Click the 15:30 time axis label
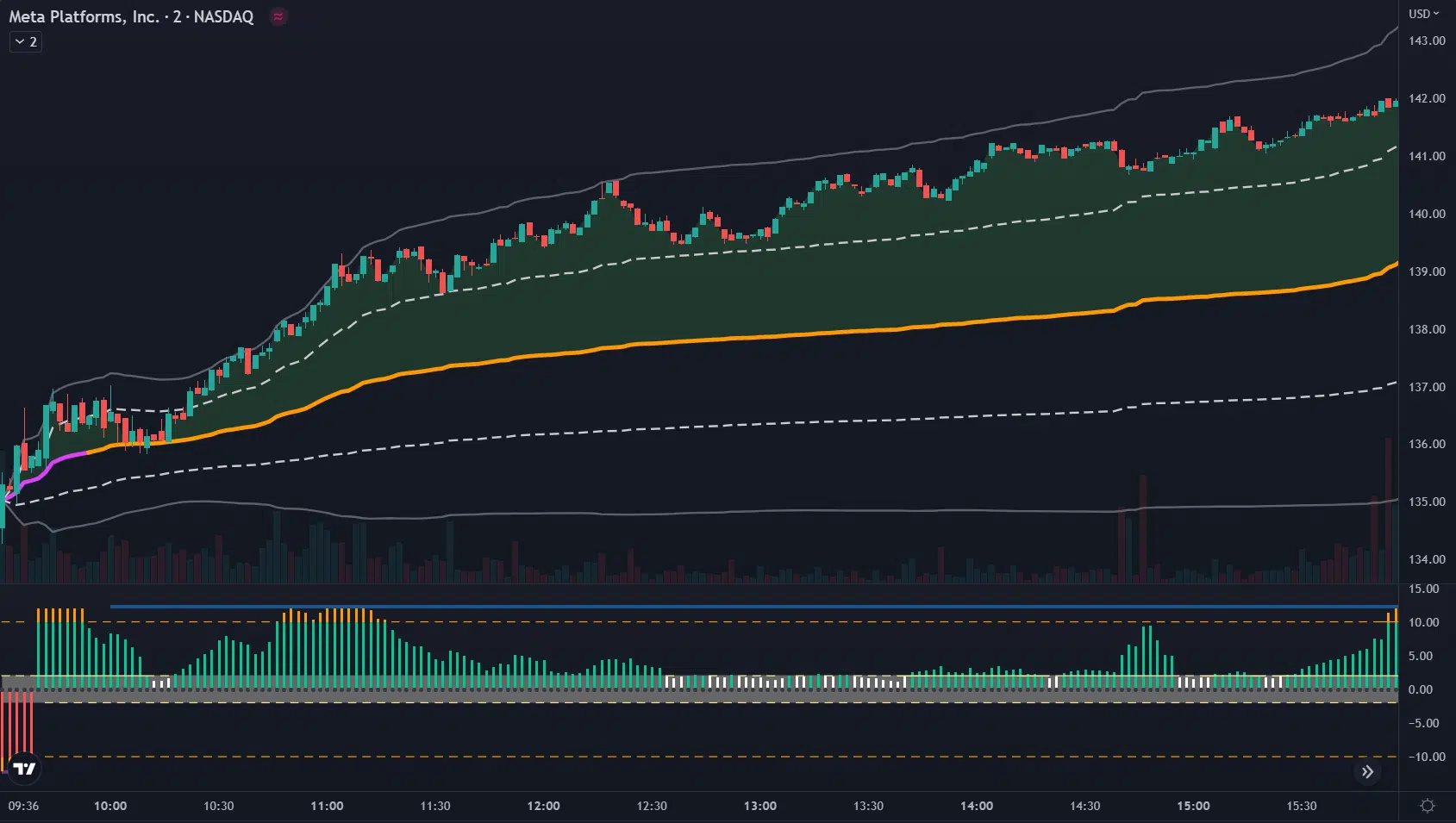 click(x=1302, y=806)
